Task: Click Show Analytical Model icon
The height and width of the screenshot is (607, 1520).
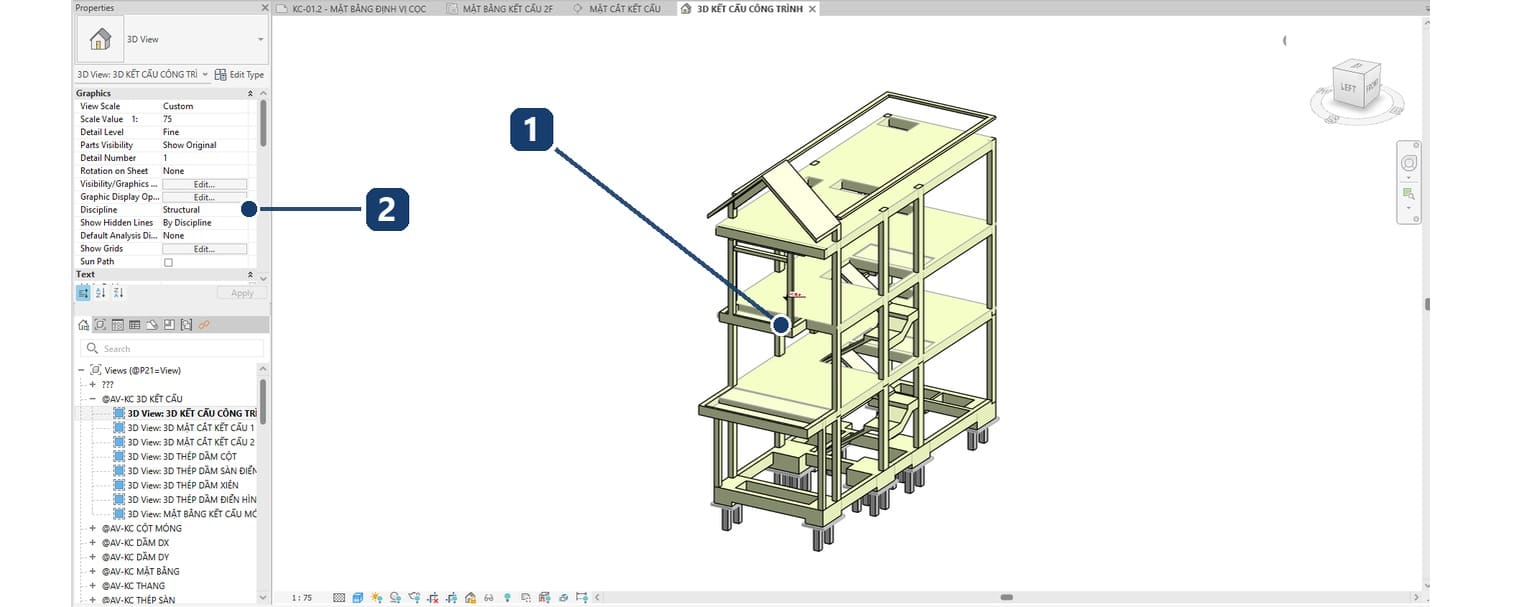Action: pos(544,597)
